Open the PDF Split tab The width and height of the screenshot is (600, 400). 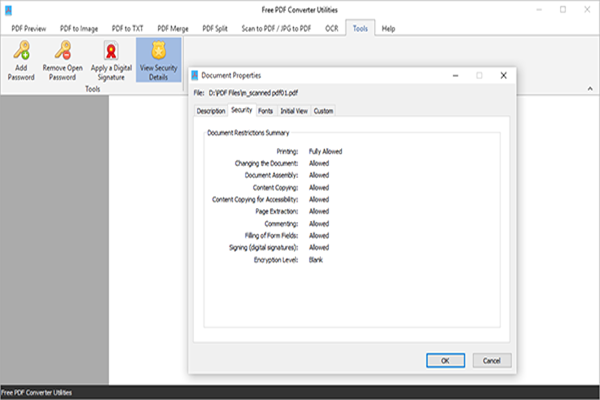pyautogui.click(x=217, y=28)
